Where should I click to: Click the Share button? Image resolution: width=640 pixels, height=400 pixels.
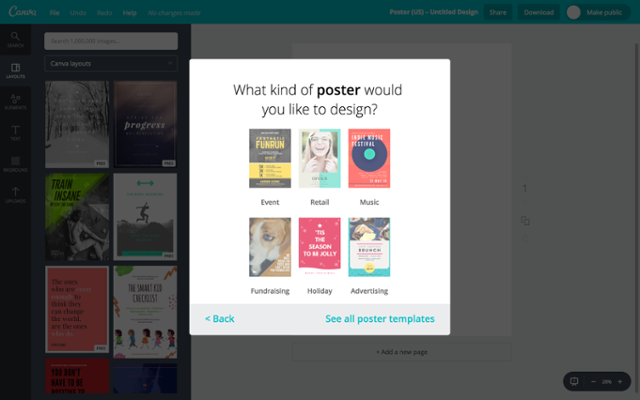coord(498,12)
